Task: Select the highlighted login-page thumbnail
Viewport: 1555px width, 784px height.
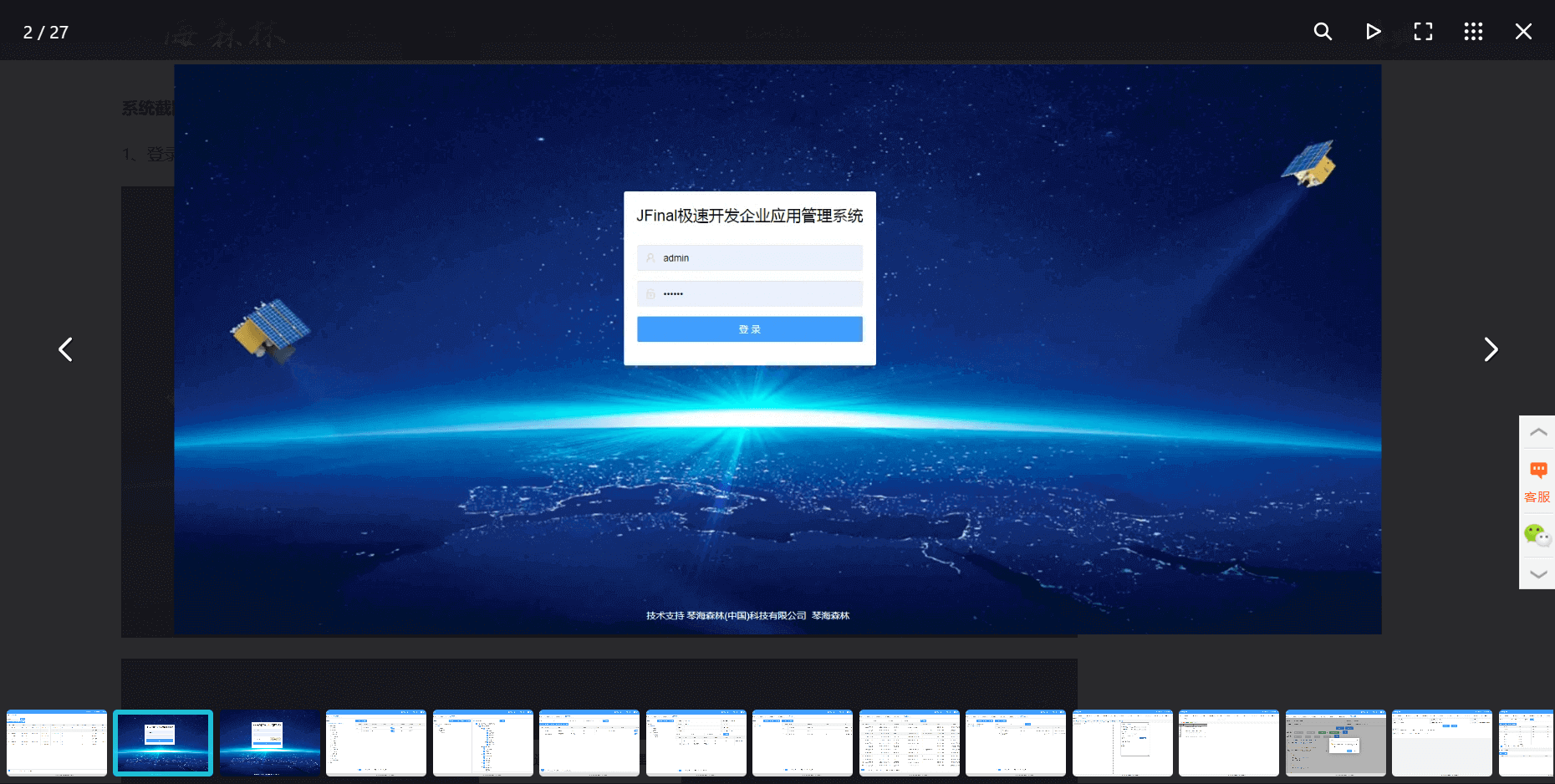Action: 163,743
